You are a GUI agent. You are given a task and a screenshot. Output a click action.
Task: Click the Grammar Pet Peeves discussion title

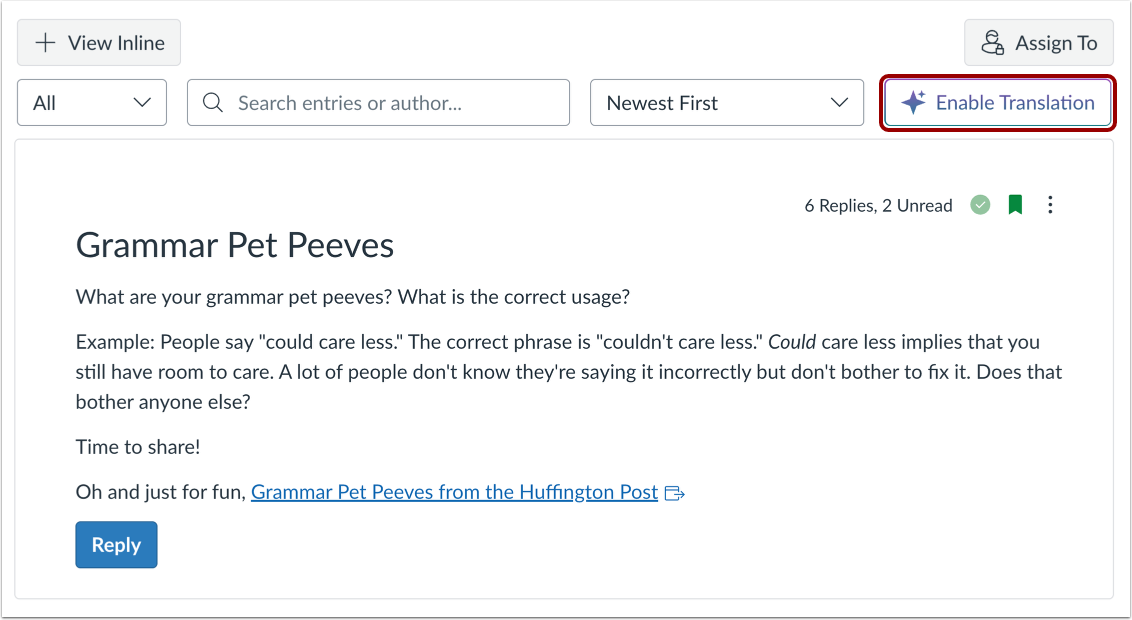(235, 245)
